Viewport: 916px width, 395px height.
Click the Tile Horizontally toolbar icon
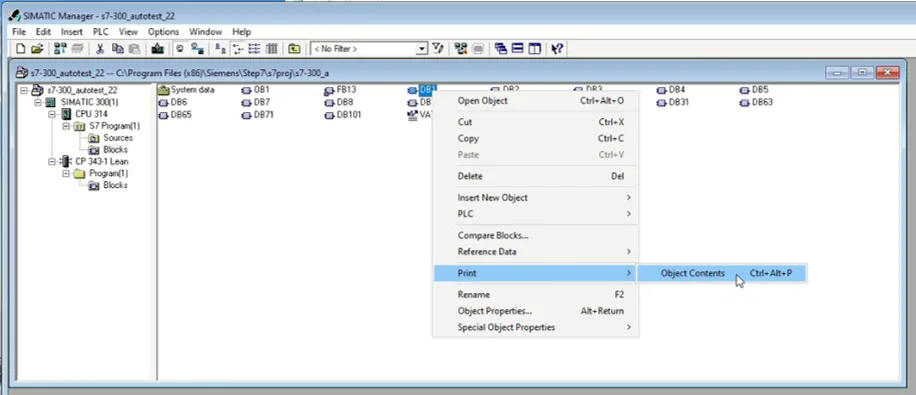(517, 48)
